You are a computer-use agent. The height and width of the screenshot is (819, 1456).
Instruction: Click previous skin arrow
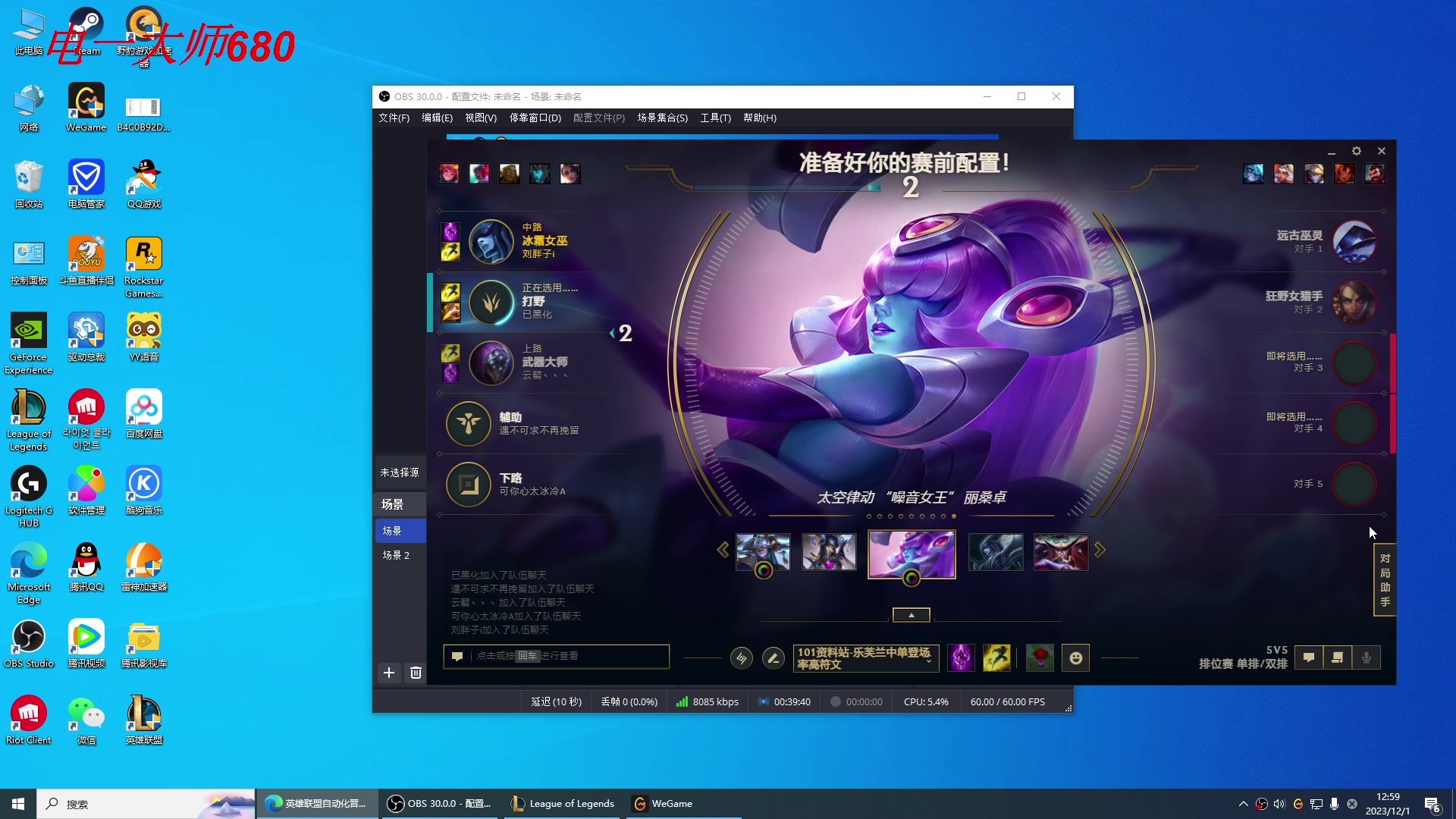(x=723, y=550)
